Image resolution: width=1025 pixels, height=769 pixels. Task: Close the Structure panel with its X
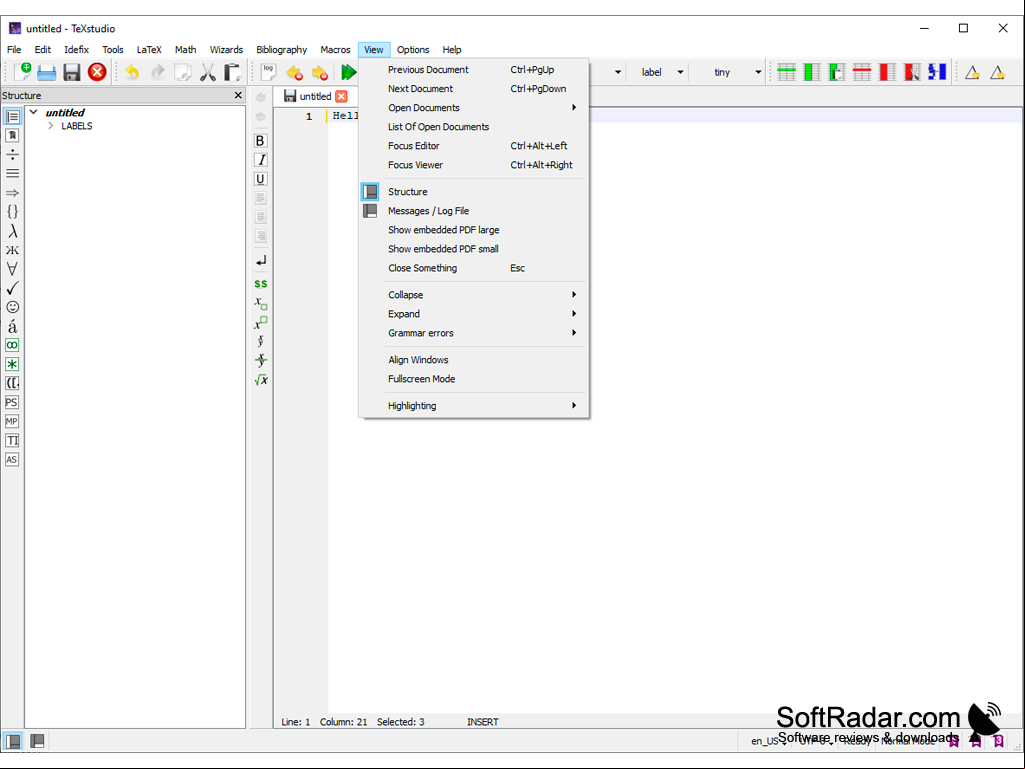(x=238, y=95)
